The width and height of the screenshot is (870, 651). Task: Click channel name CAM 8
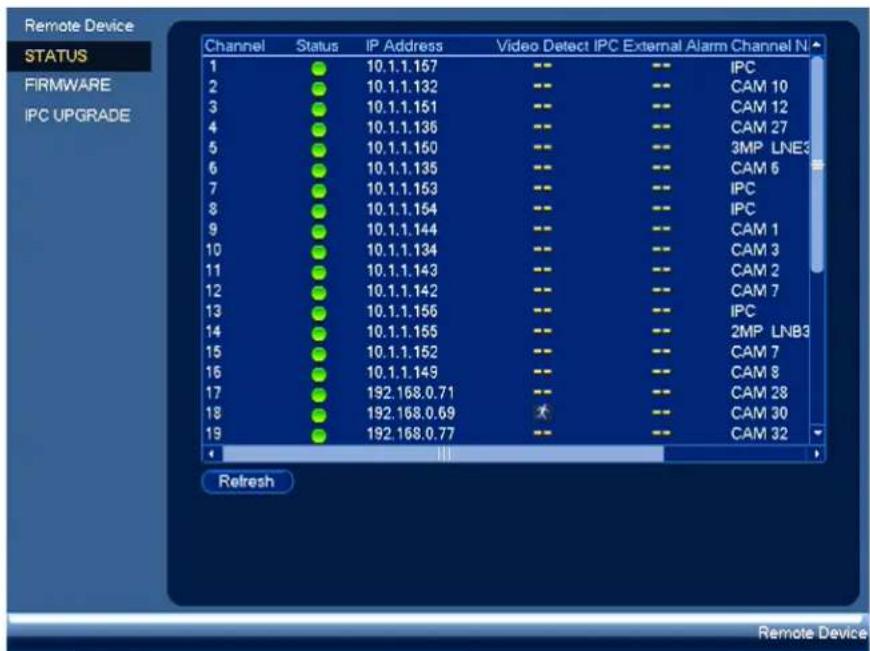755,372
